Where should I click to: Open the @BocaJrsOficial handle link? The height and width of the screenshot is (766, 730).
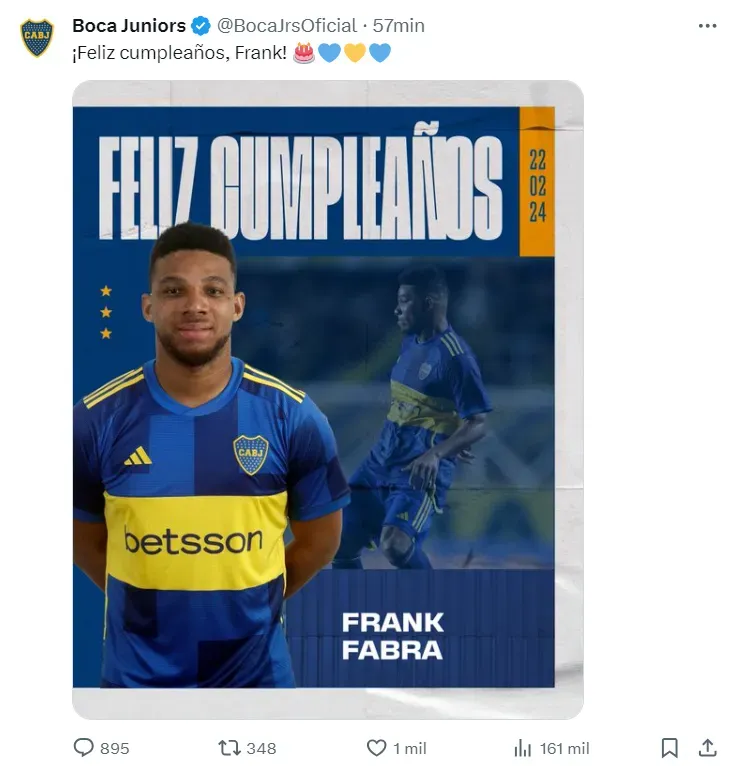287,26
